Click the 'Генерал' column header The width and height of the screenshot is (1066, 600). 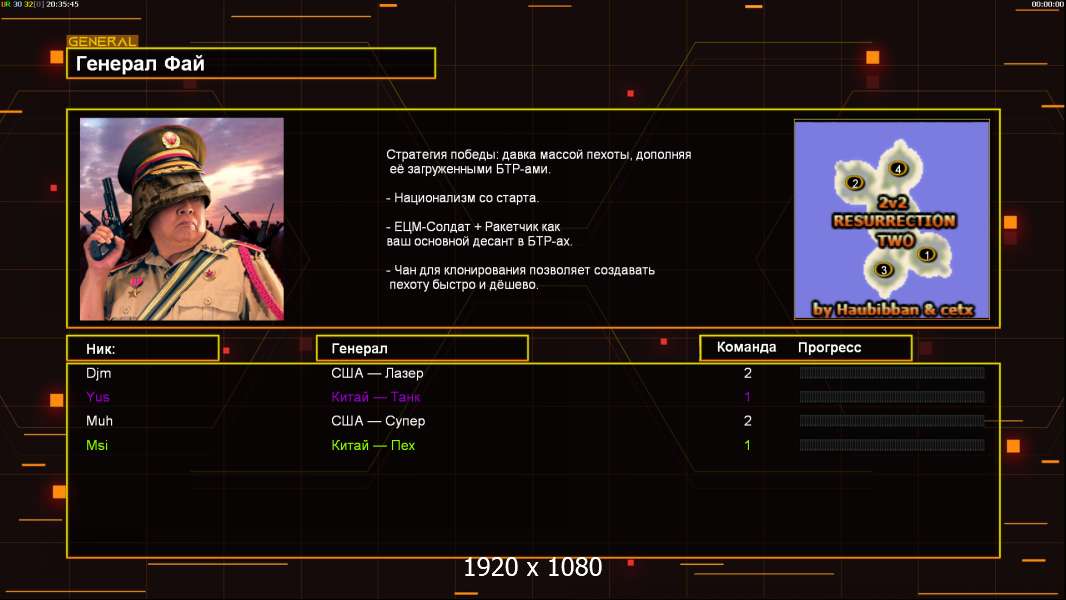422,349
